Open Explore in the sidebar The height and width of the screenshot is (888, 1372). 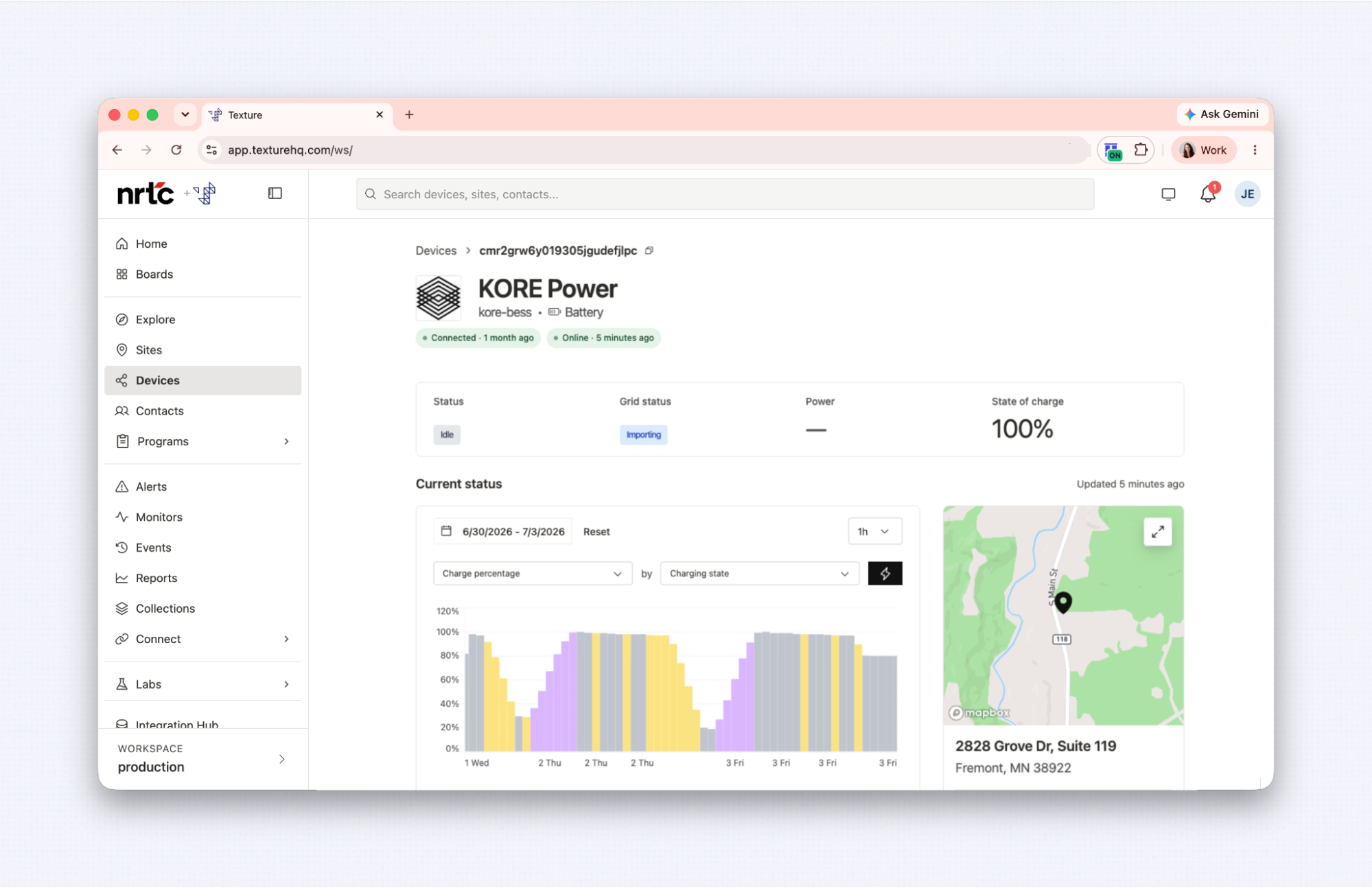pos(202,320)
